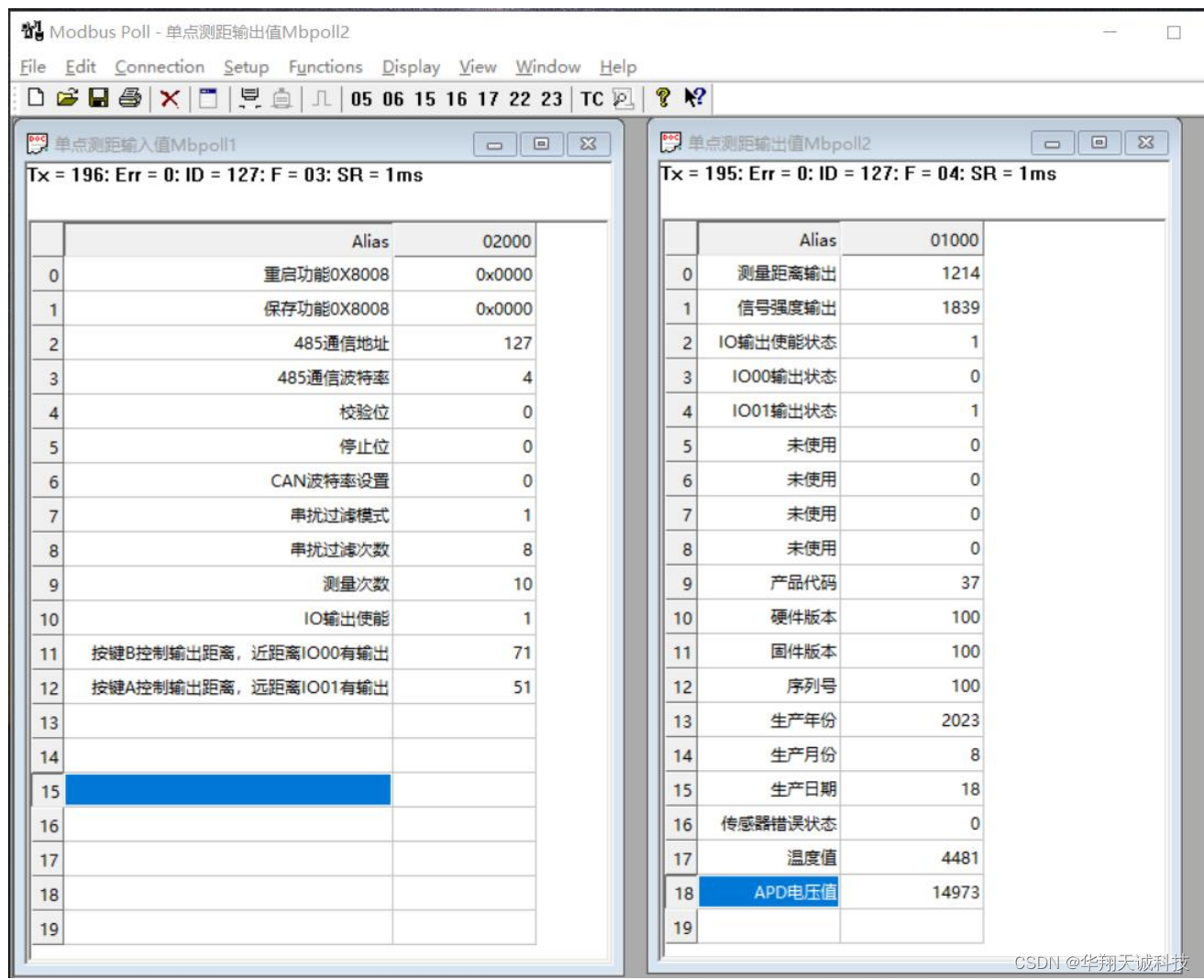Image resolution: width=1204 pixels, height=980 pixels.
Task: Open the View menu
Action: (478, 67)
